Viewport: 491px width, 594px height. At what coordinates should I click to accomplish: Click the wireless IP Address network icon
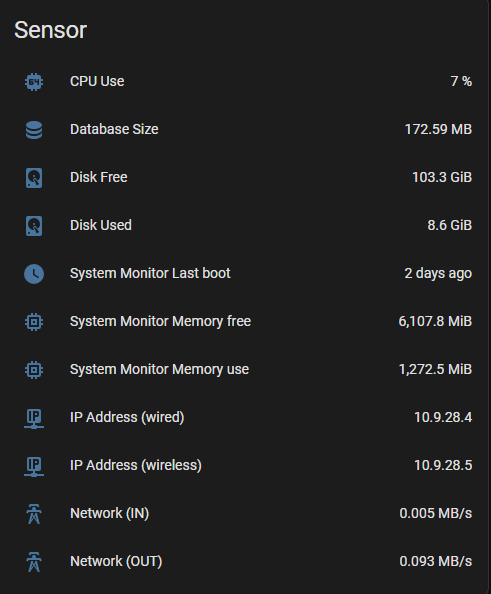click(34, 466)
